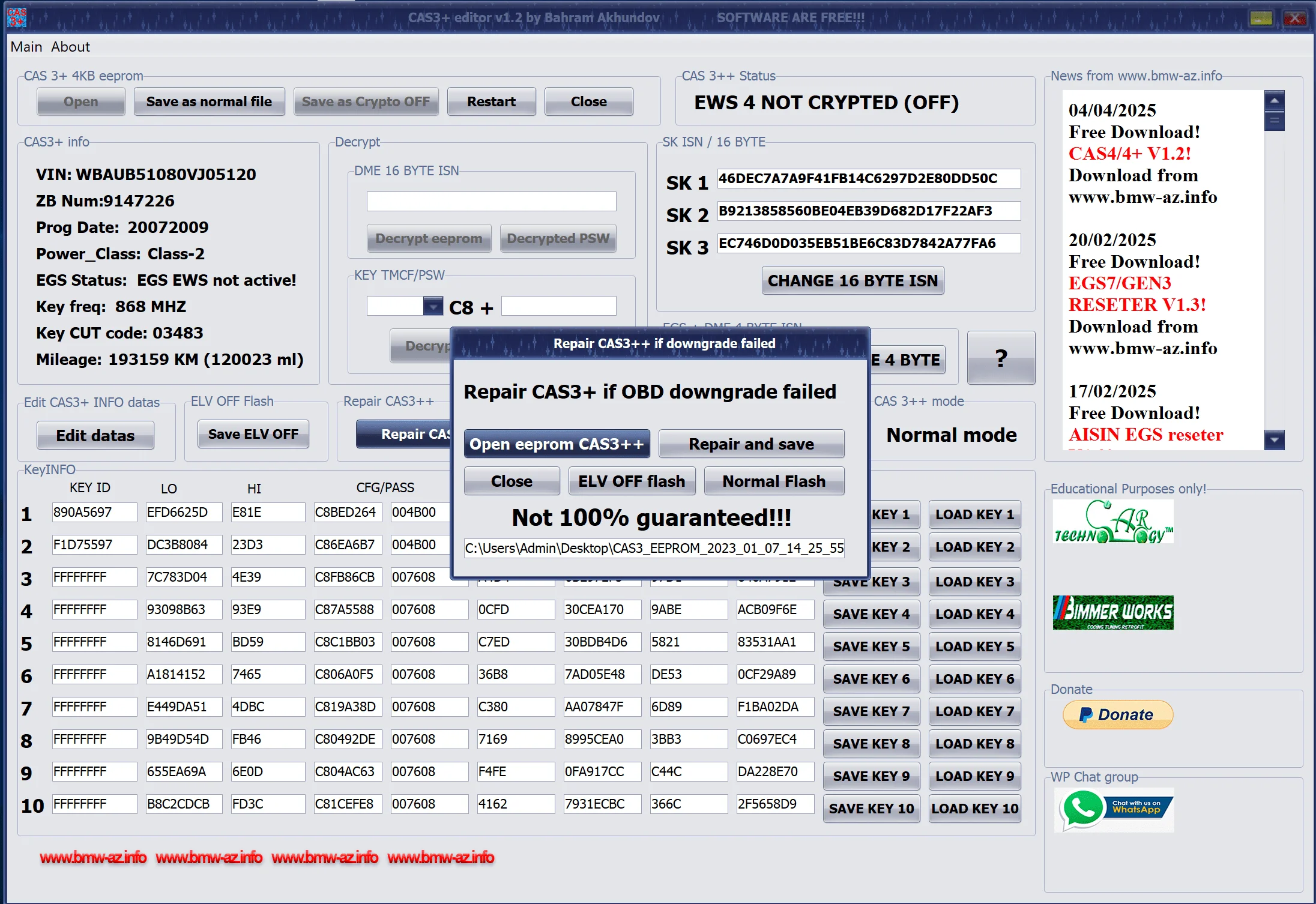The height and width of the screenshot is (904, 1316).
Task: Click LOAD KEY 9 button
Action: tap(974, 776)
